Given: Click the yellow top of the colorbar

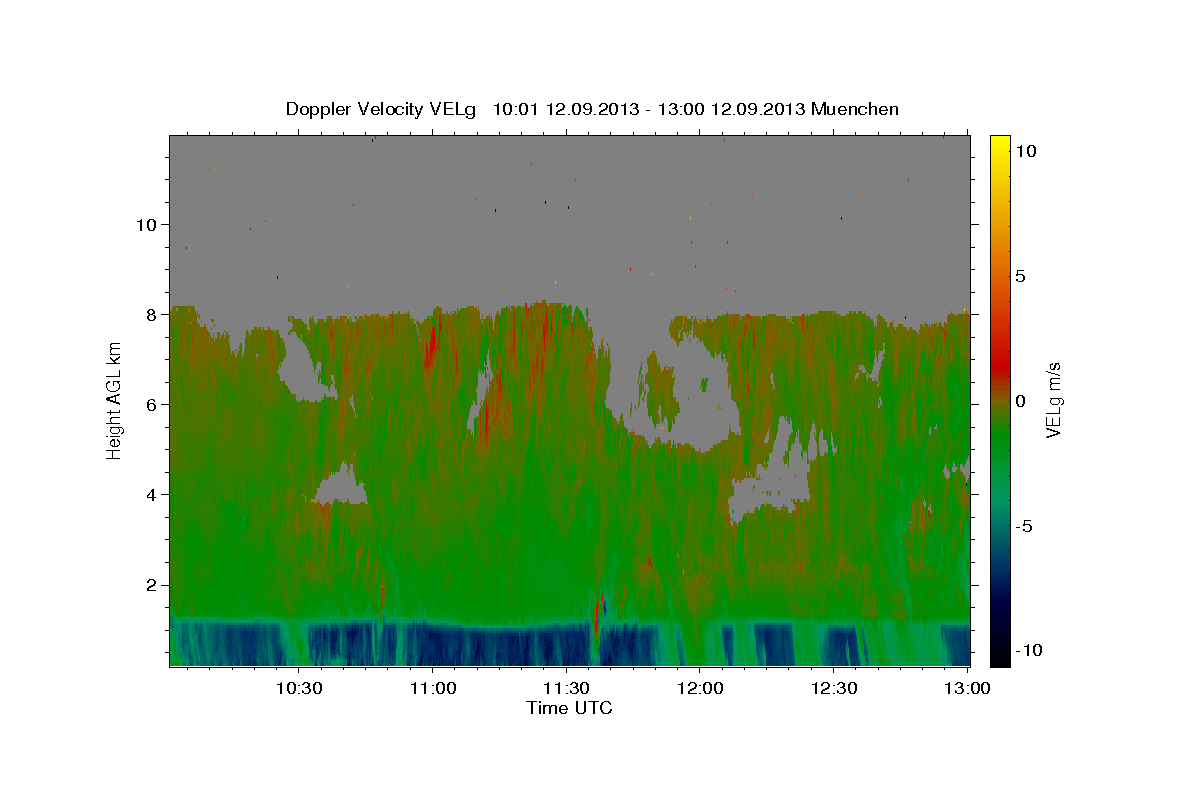Looking at the screenshot, I should pyautogui.click(x=999, y=143).
